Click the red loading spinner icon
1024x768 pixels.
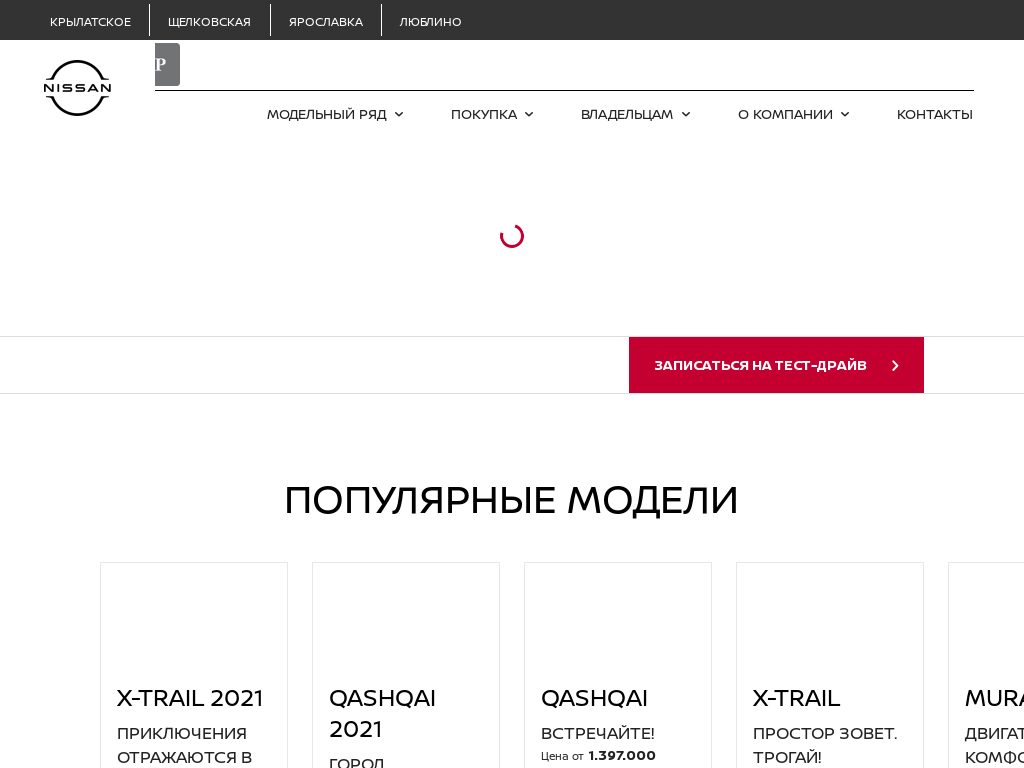511,235
